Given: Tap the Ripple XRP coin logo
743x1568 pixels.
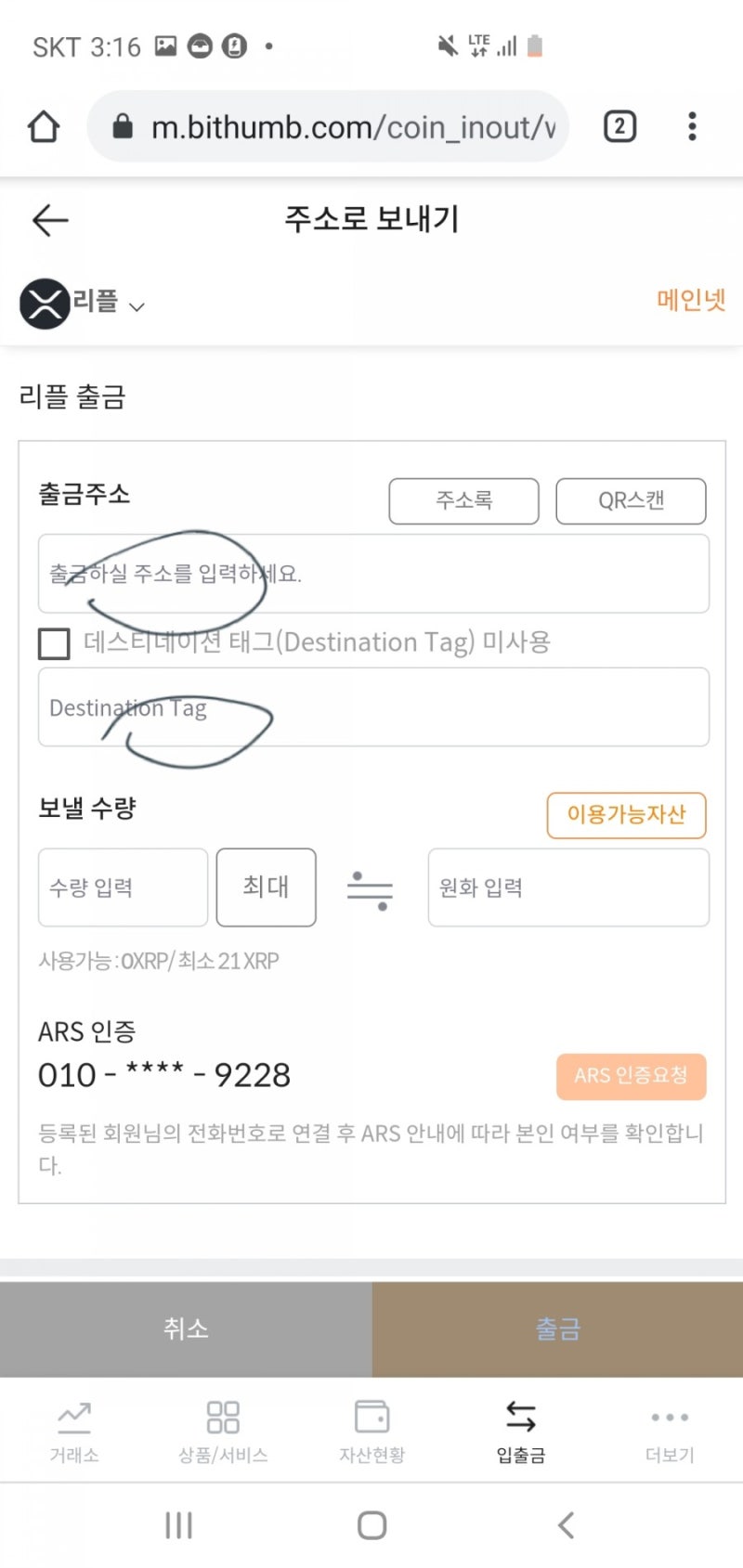Looking at the screenshot, I should tap(46, 304).
